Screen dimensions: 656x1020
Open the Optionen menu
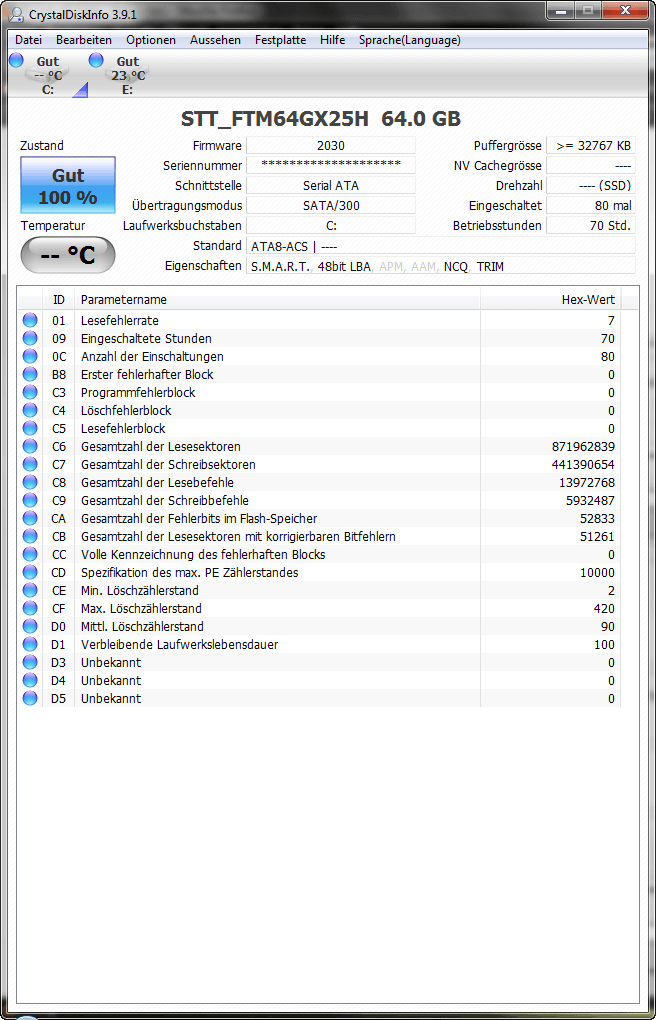tap(151, 40)
